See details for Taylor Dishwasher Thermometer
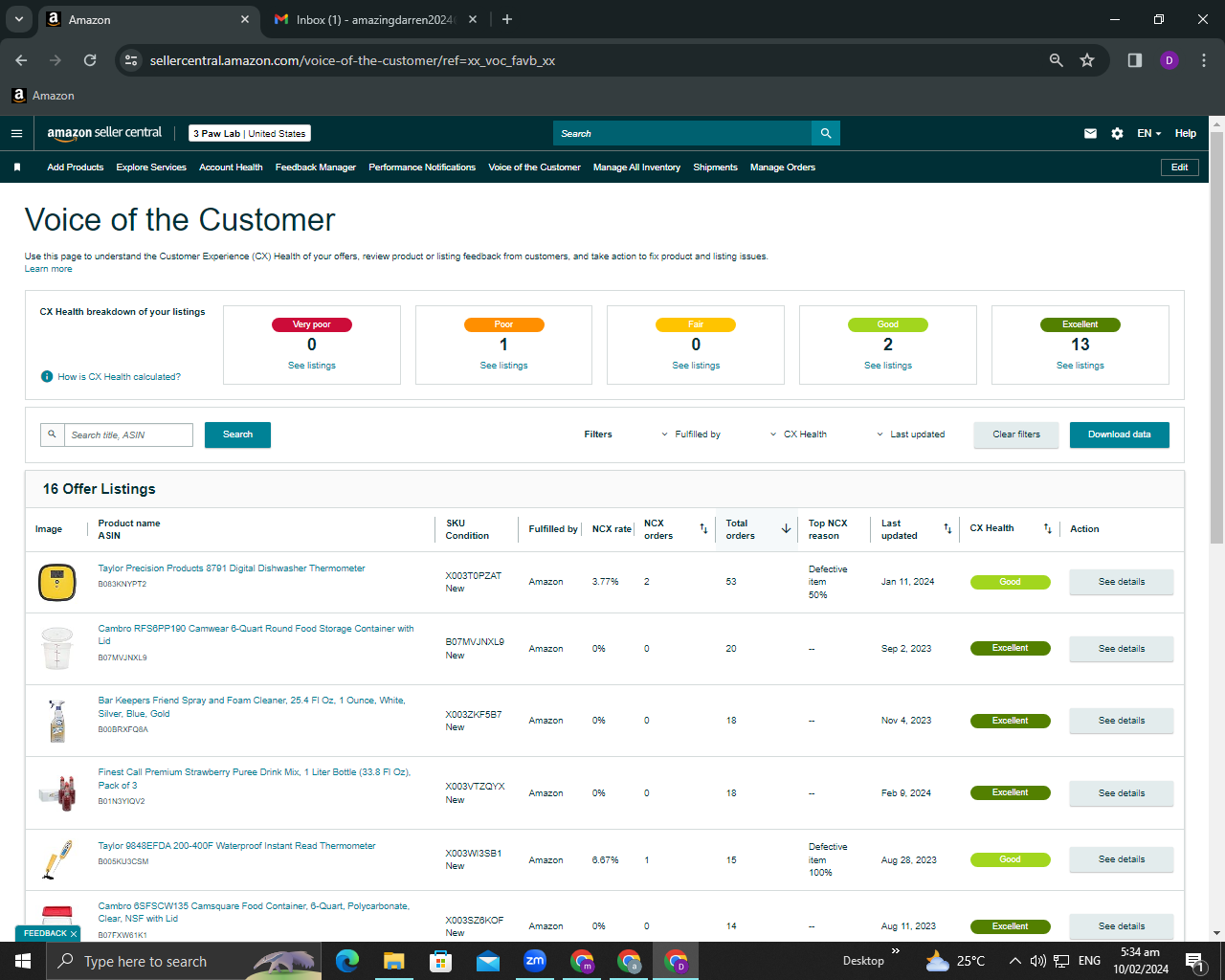Screen dimensions: 1225x980 click(1122, 582)
